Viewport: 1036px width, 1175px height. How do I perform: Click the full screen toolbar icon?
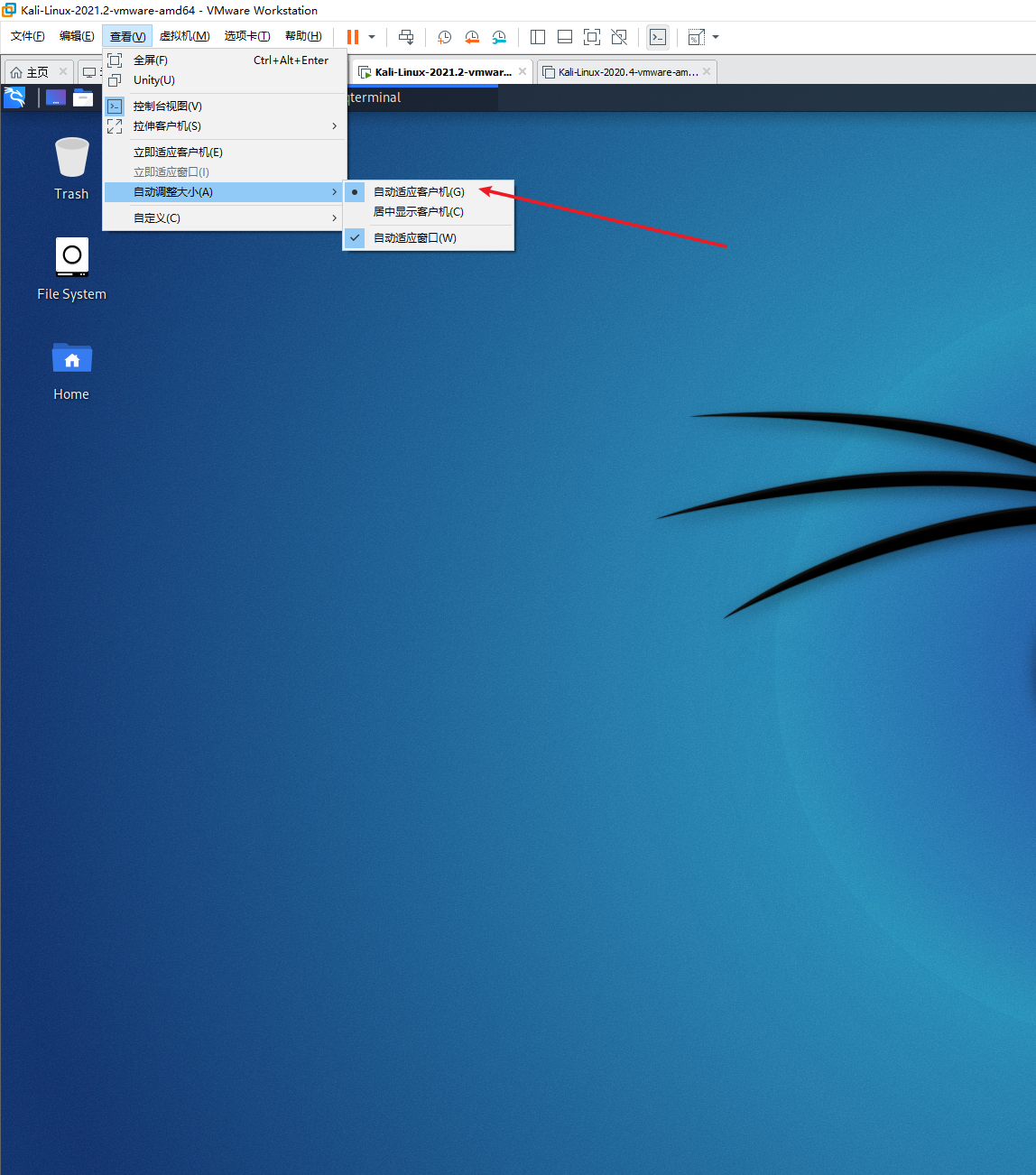(592, 37)
